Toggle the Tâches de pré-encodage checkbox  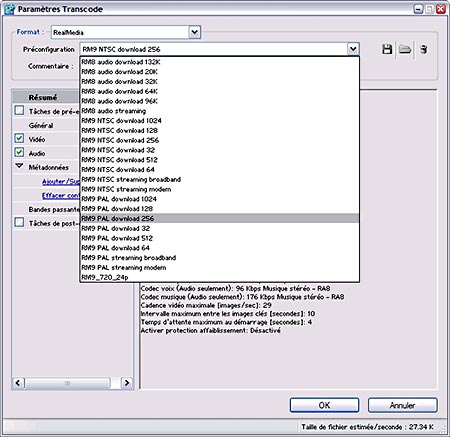[x=19, y=110]
